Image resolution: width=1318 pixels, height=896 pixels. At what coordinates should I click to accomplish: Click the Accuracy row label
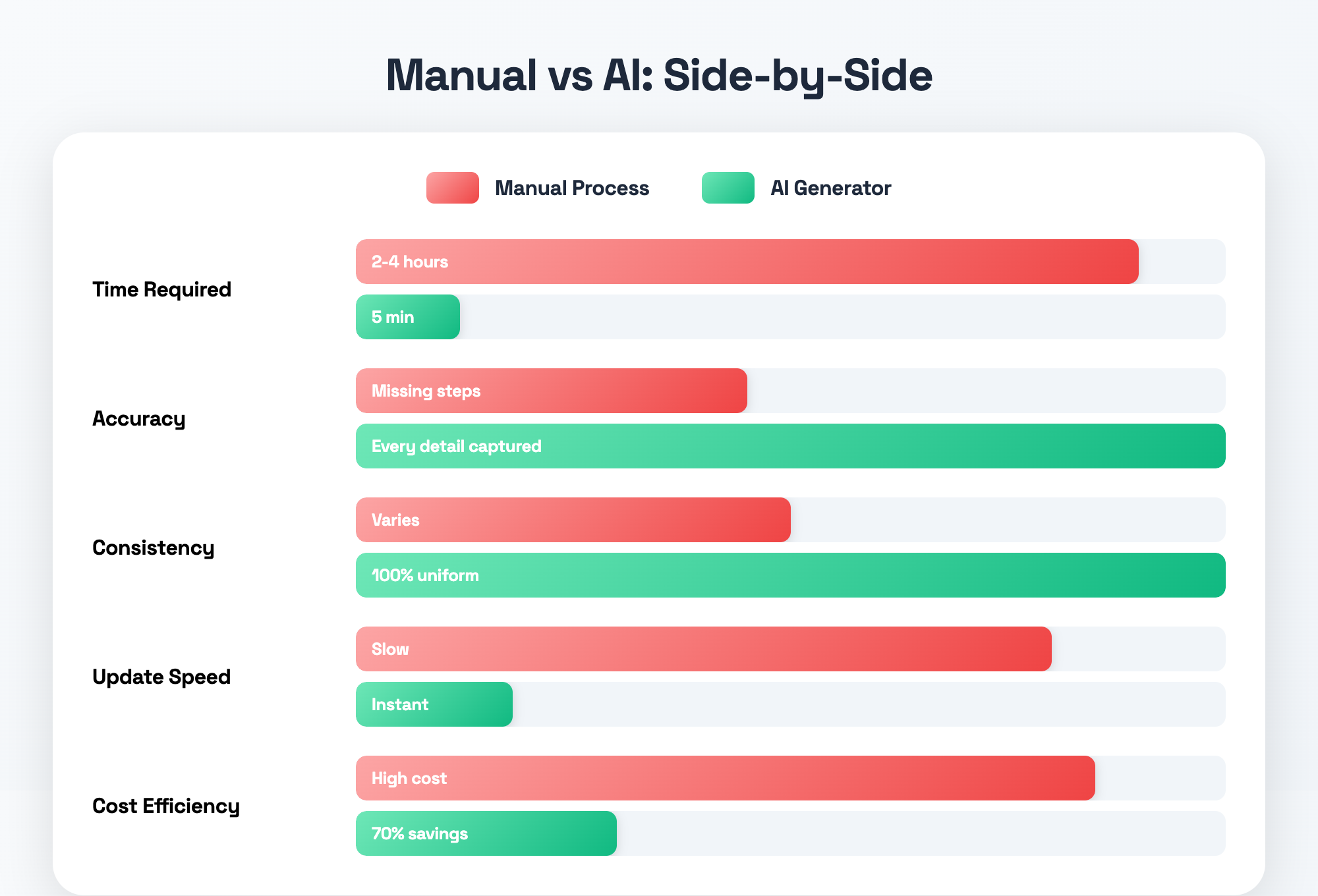point(138,419)
